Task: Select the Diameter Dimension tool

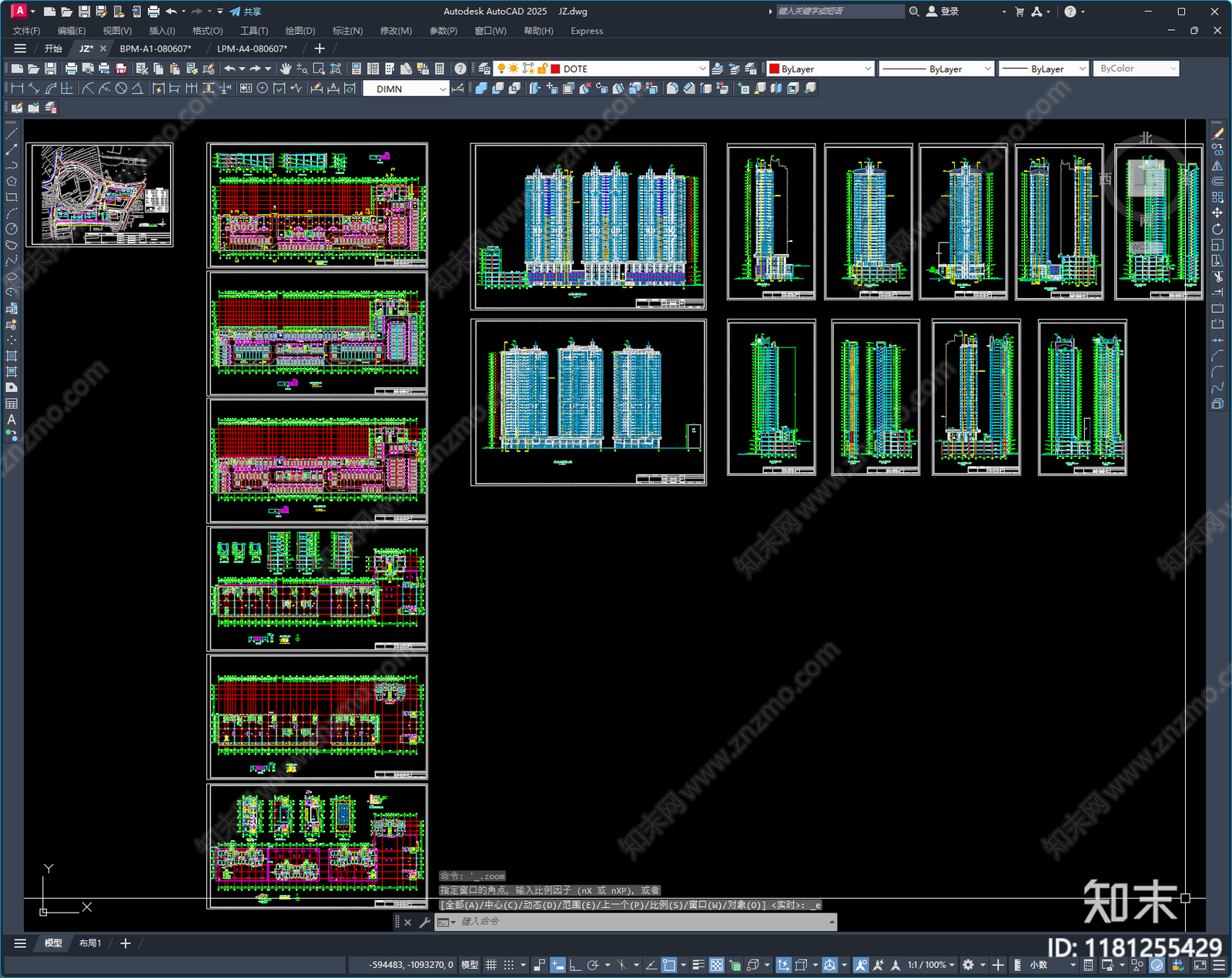Action: coord(121,89)
